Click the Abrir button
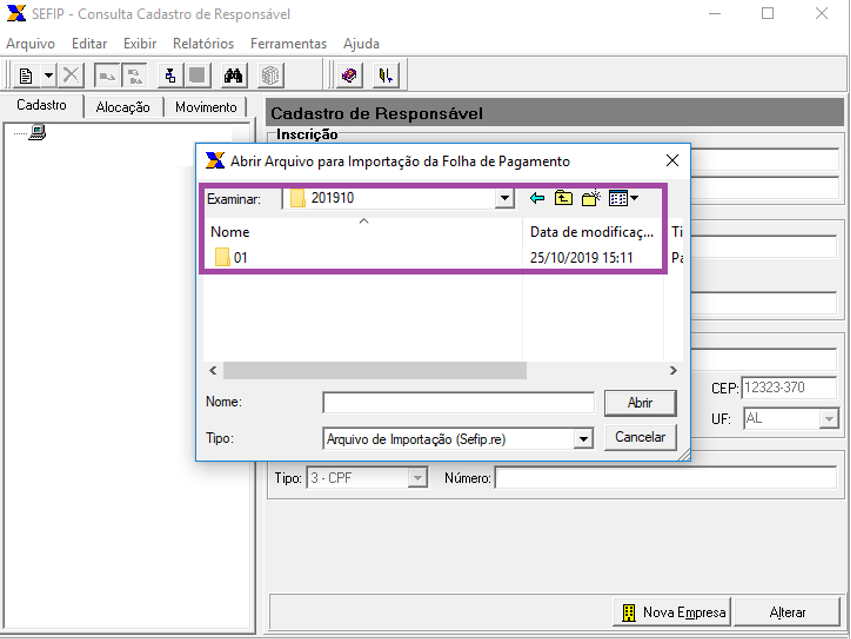Viewport: 851px width, 639px height. [x=640, y=403]
